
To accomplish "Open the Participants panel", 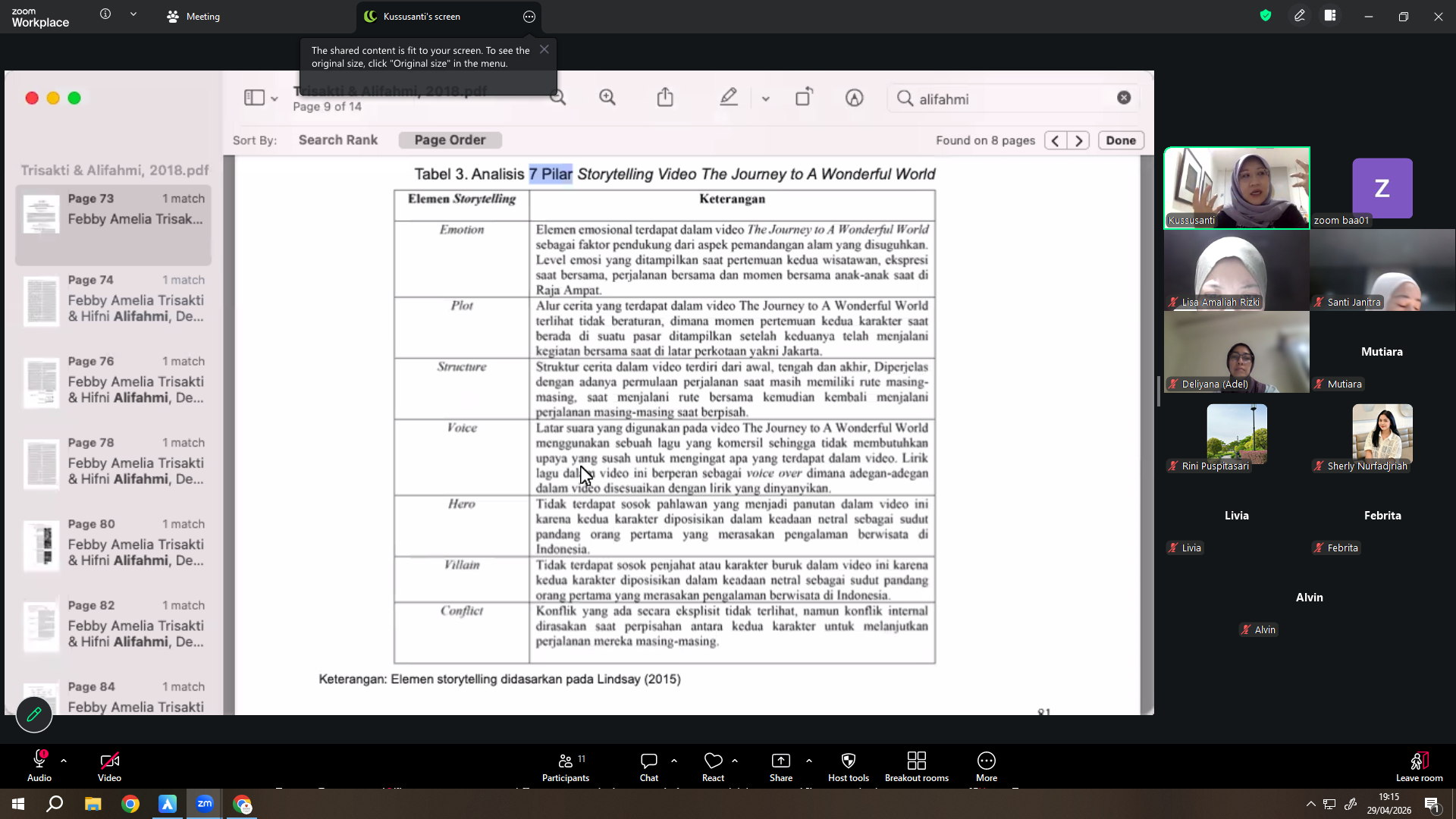I will point(566,766).
